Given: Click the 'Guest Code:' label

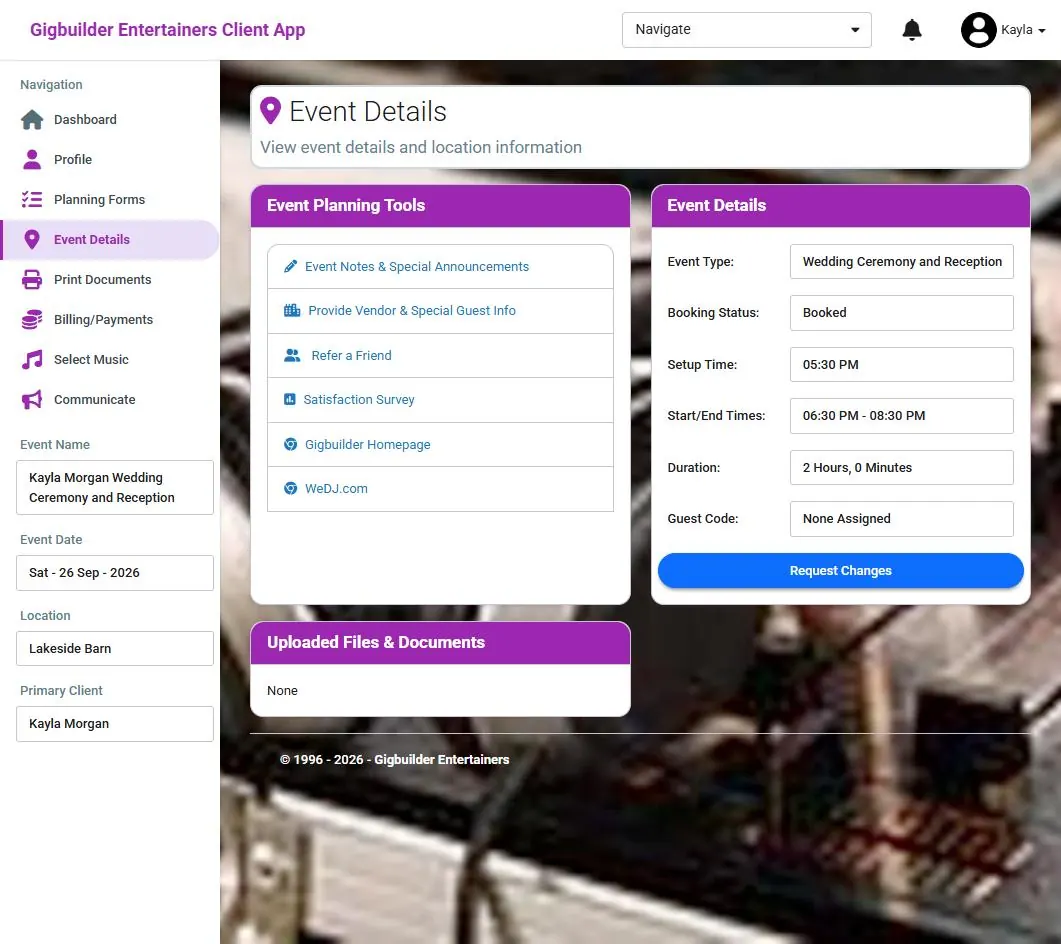Looking at the screenshot, I should 702,518.
